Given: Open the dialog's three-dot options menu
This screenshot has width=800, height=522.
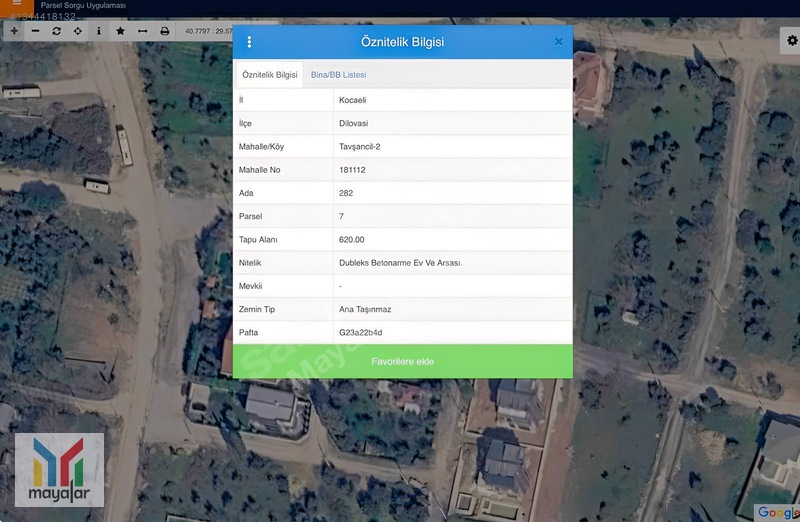Looking at the screenshot, I should pos(249,42).
